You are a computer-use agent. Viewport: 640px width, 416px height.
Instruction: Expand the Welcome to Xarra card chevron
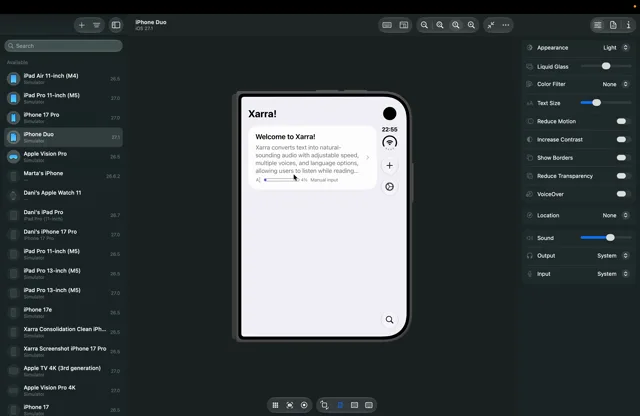point(367,158)
